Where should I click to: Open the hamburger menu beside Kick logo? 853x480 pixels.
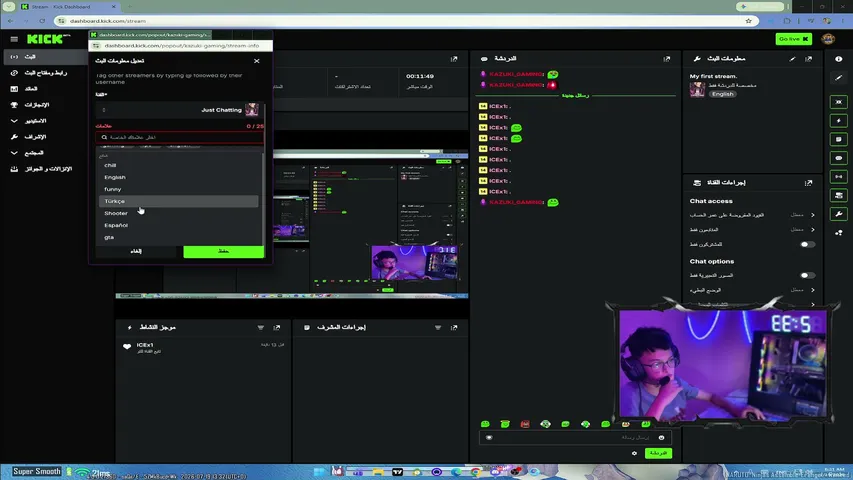tap(14, 39)
